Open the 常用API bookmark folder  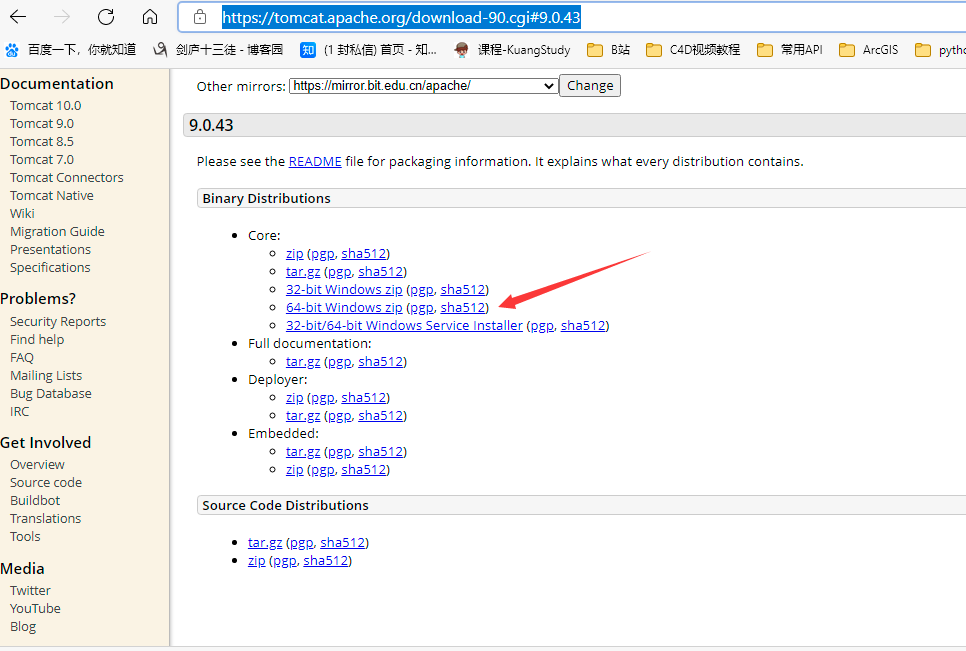tap(790, 50)
